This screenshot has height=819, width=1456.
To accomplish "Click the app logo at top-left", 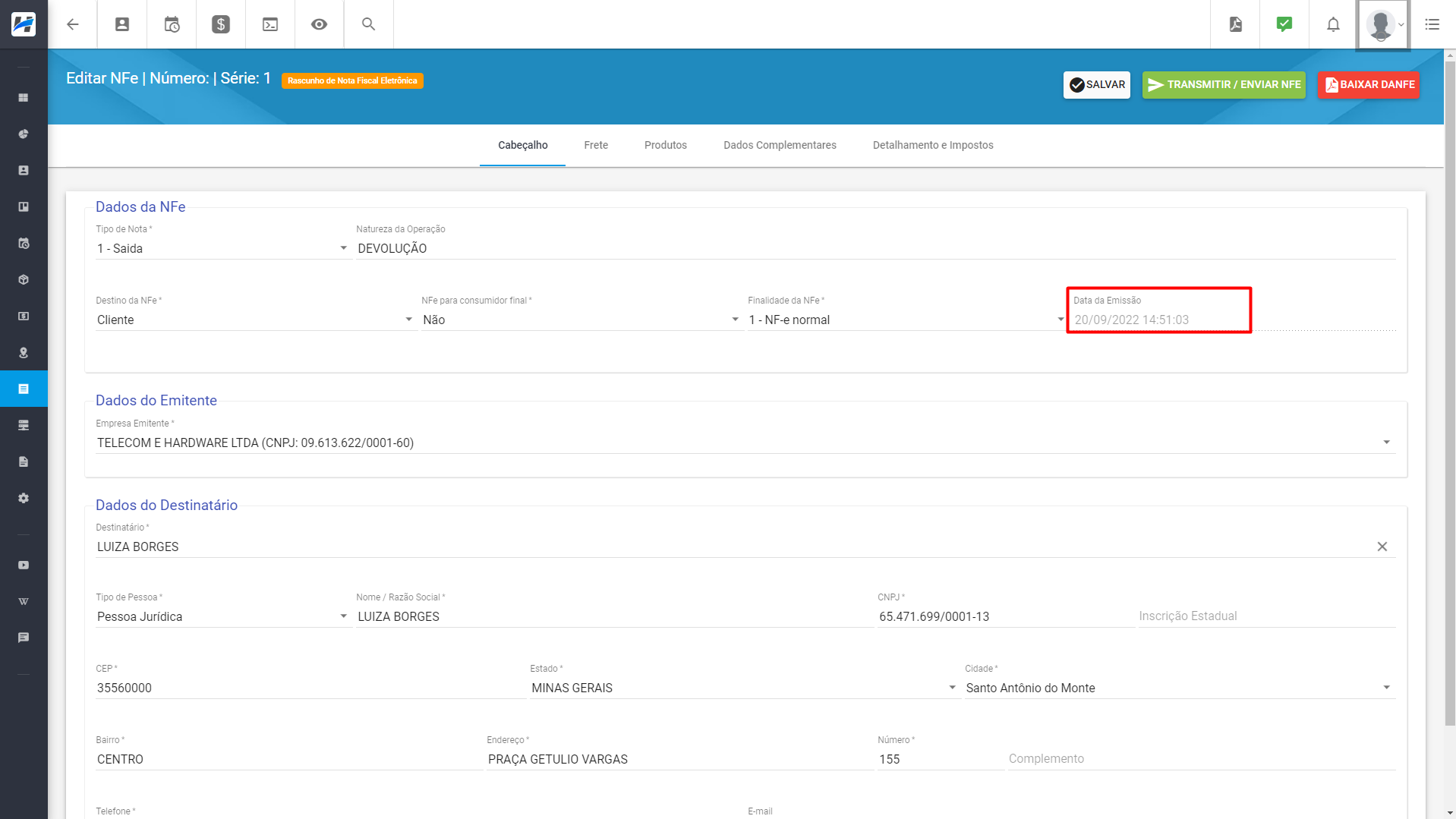I will tap(24, 24).
